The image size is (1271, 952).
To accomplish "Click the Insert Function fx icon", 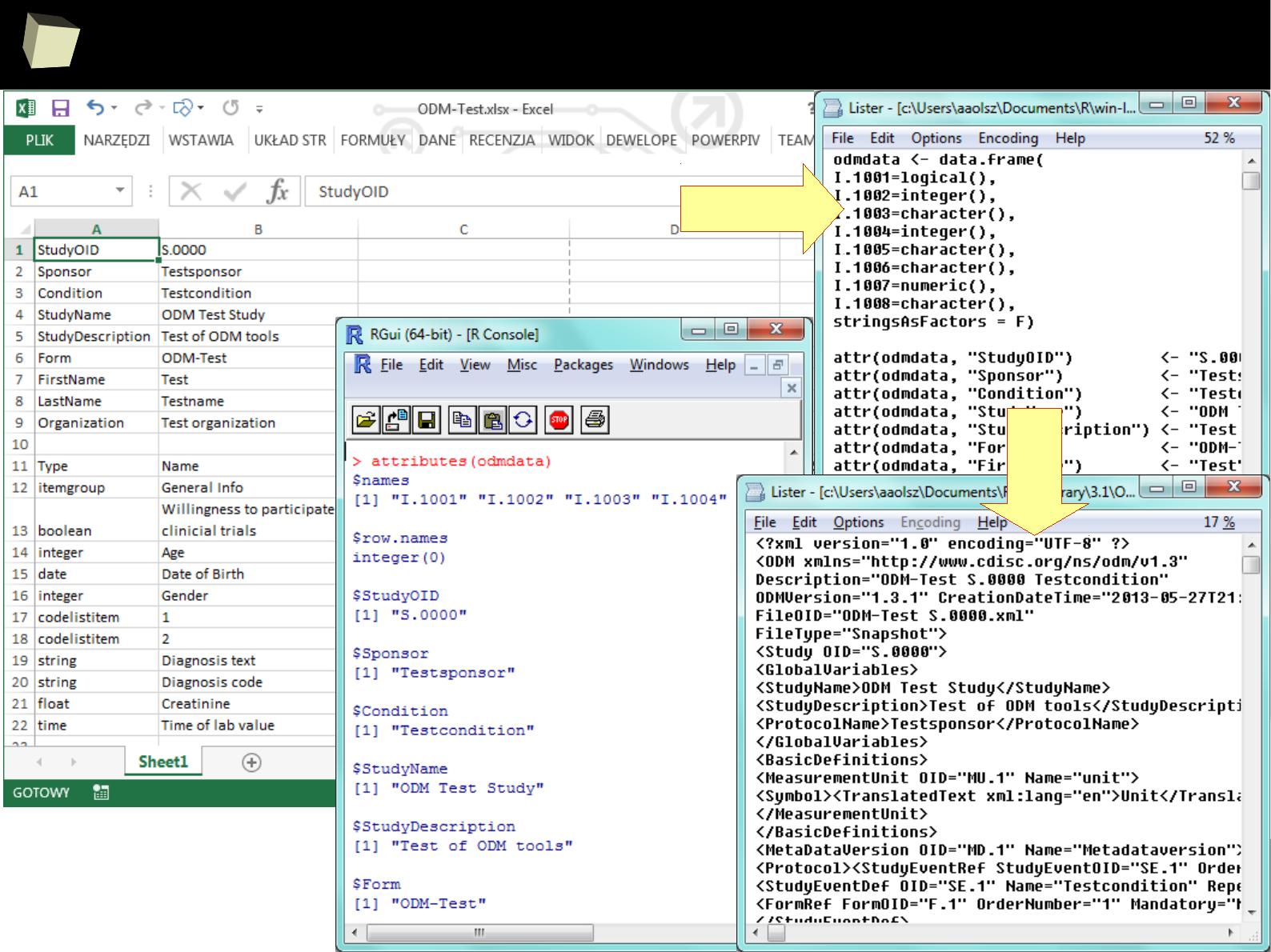I will click(278, 191).
